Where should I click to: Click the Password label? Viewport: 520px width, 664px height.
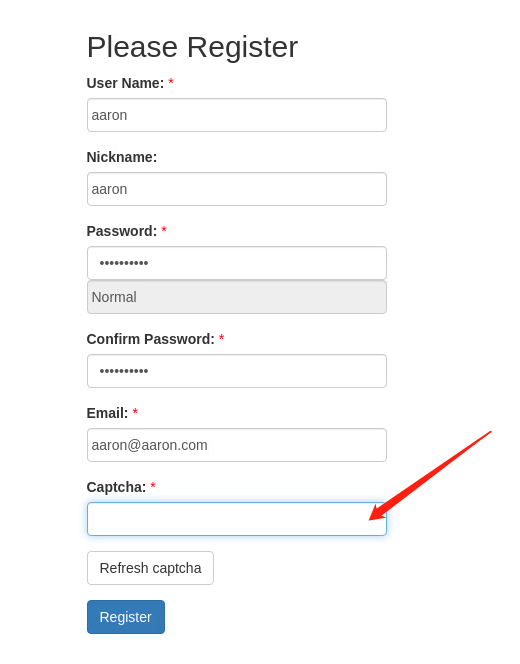coord(122,231)
